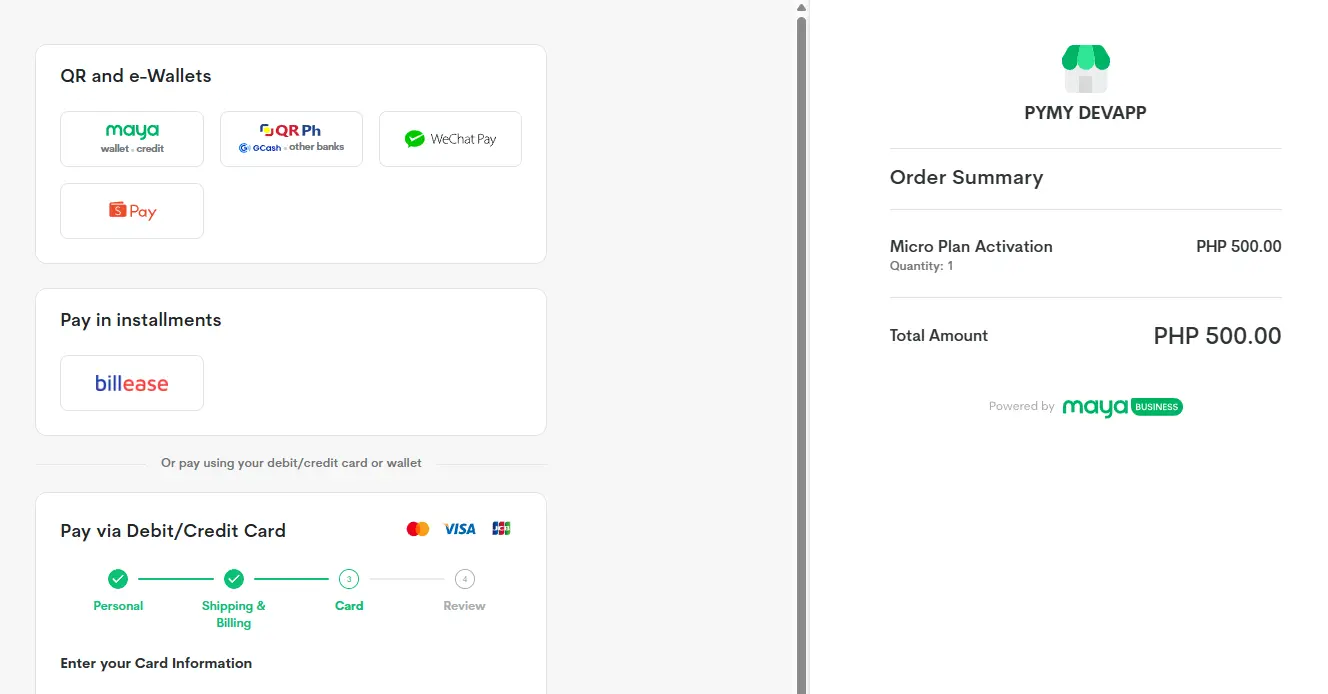Viewport: 1328px width, 694px height.
Task: Click the Micro Plan Activation item
Action: 971,246
